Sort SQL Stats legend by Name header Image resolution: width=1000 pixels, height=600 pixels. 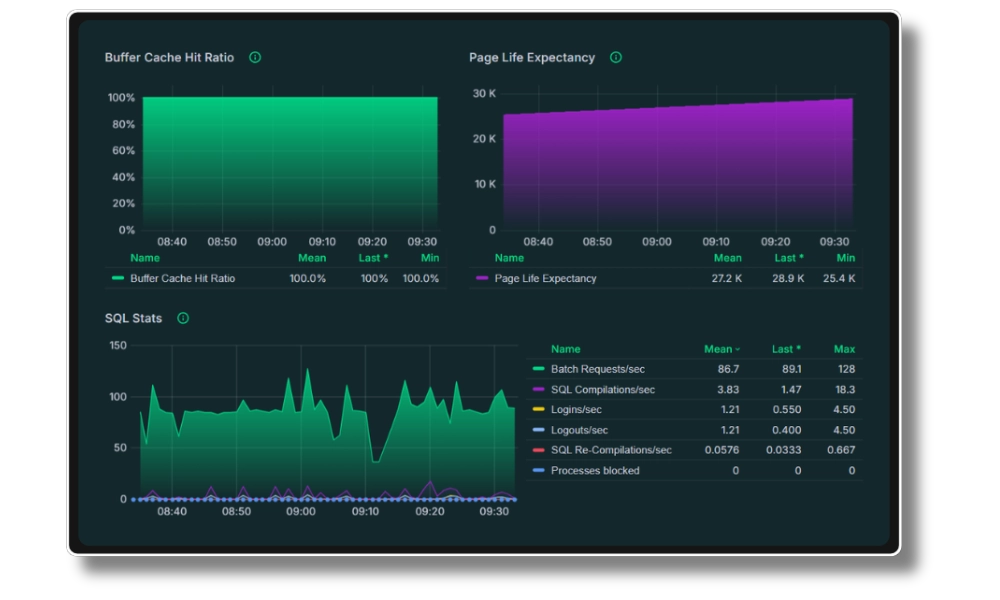(x=565, y=349)
